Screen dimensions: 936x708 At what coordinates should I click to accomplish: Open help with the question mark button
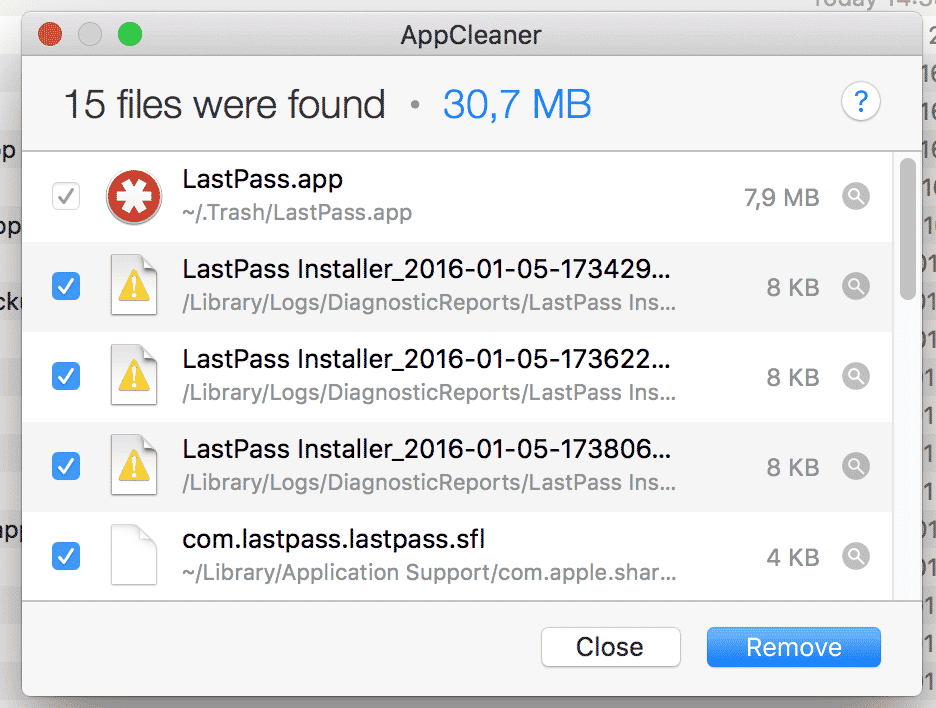tap(860, 102)
